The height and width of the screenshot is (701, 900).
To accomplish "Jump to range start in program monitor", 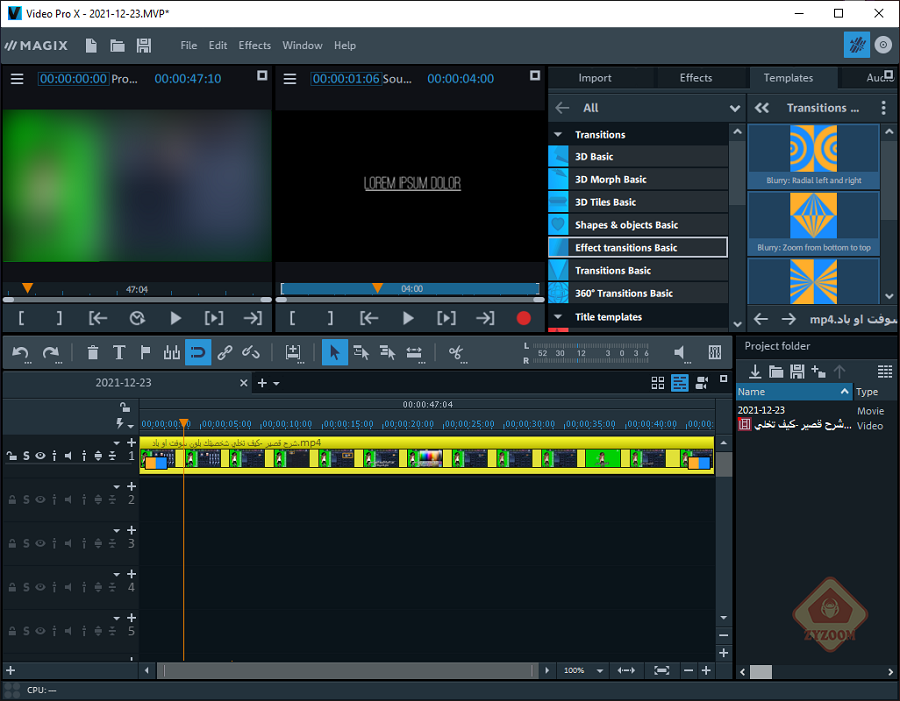I will [98, 318].
